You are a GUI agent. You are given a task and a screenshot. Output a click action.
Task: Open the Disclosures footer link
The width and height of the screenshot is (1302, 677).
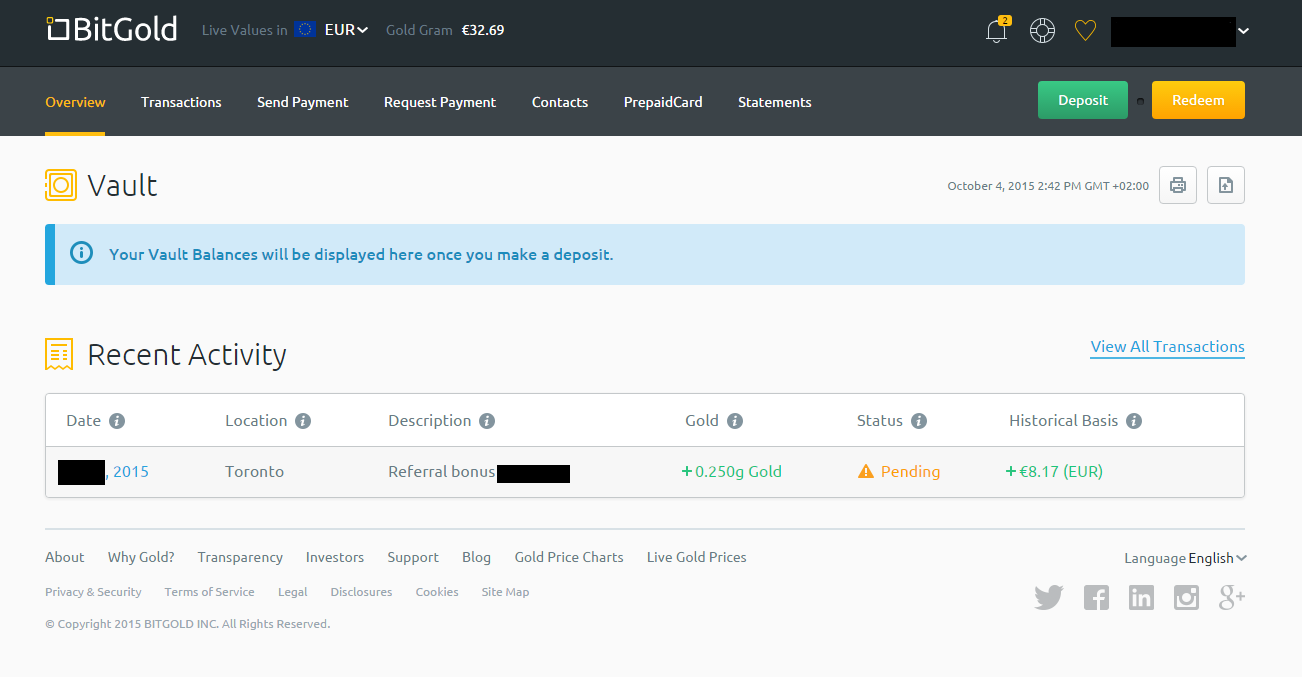click(x=361, y=592)
